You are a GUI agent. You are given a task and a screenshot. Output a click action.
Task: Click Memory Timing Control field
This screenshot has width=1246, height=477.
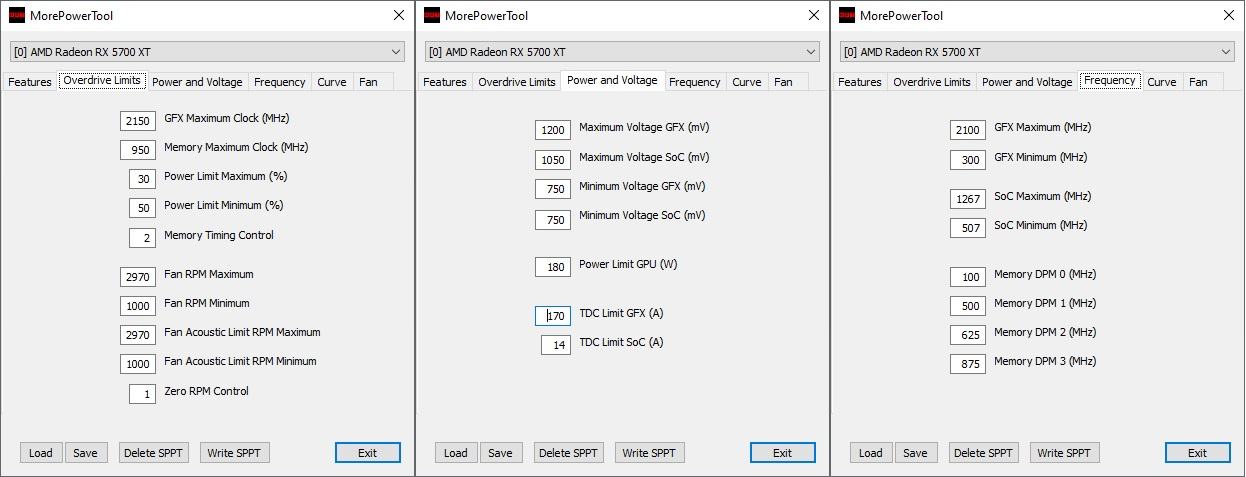click(142, 238)
